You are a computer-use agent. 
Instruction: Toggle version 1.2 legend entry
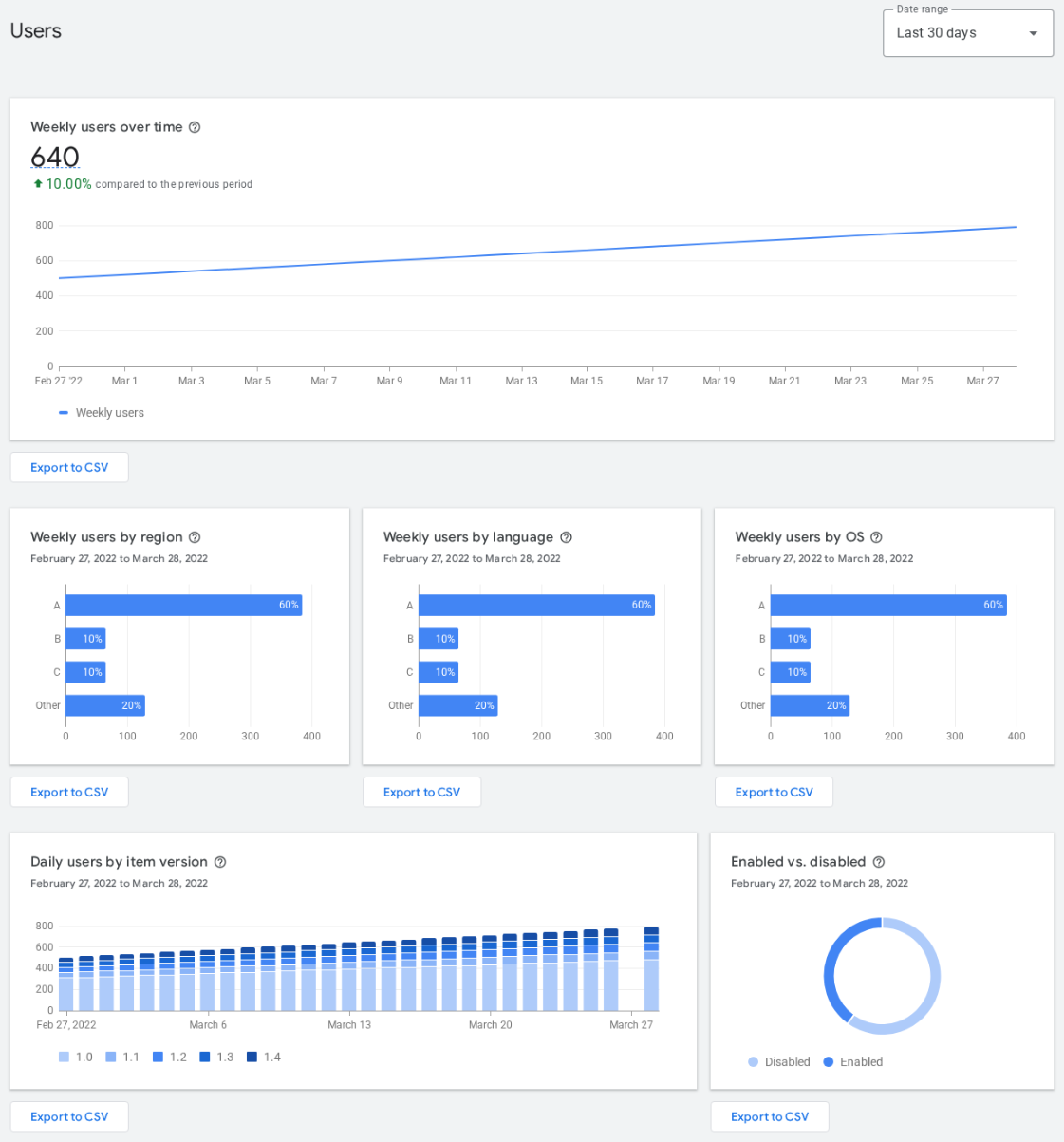point(170,1057)
